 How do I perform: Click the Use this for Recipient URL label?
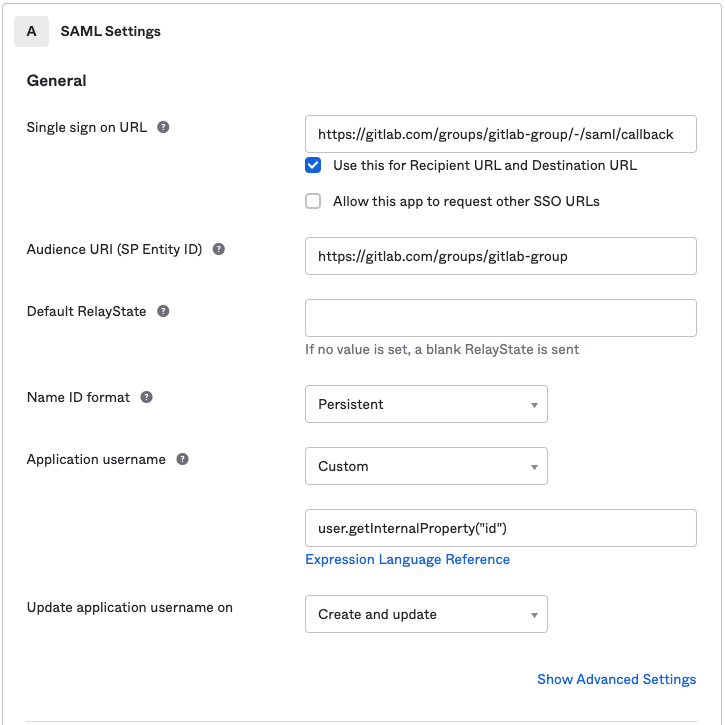485,165
